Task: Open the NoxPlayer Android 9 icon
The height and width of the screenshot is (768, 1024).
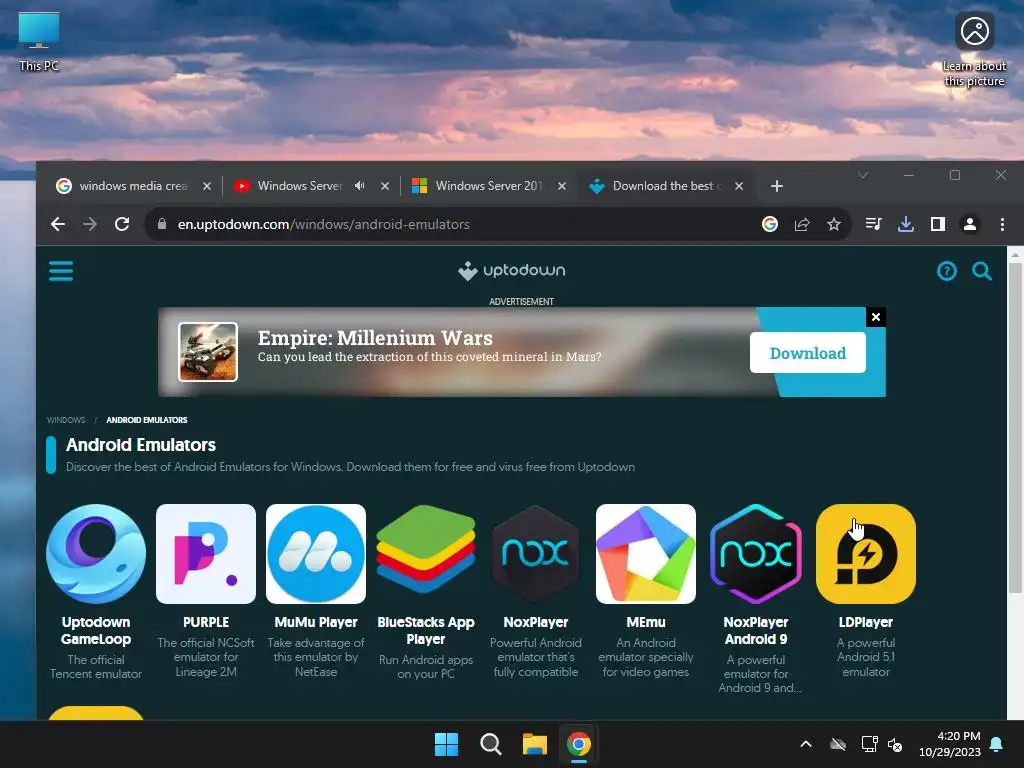Action: coord(756,554)
